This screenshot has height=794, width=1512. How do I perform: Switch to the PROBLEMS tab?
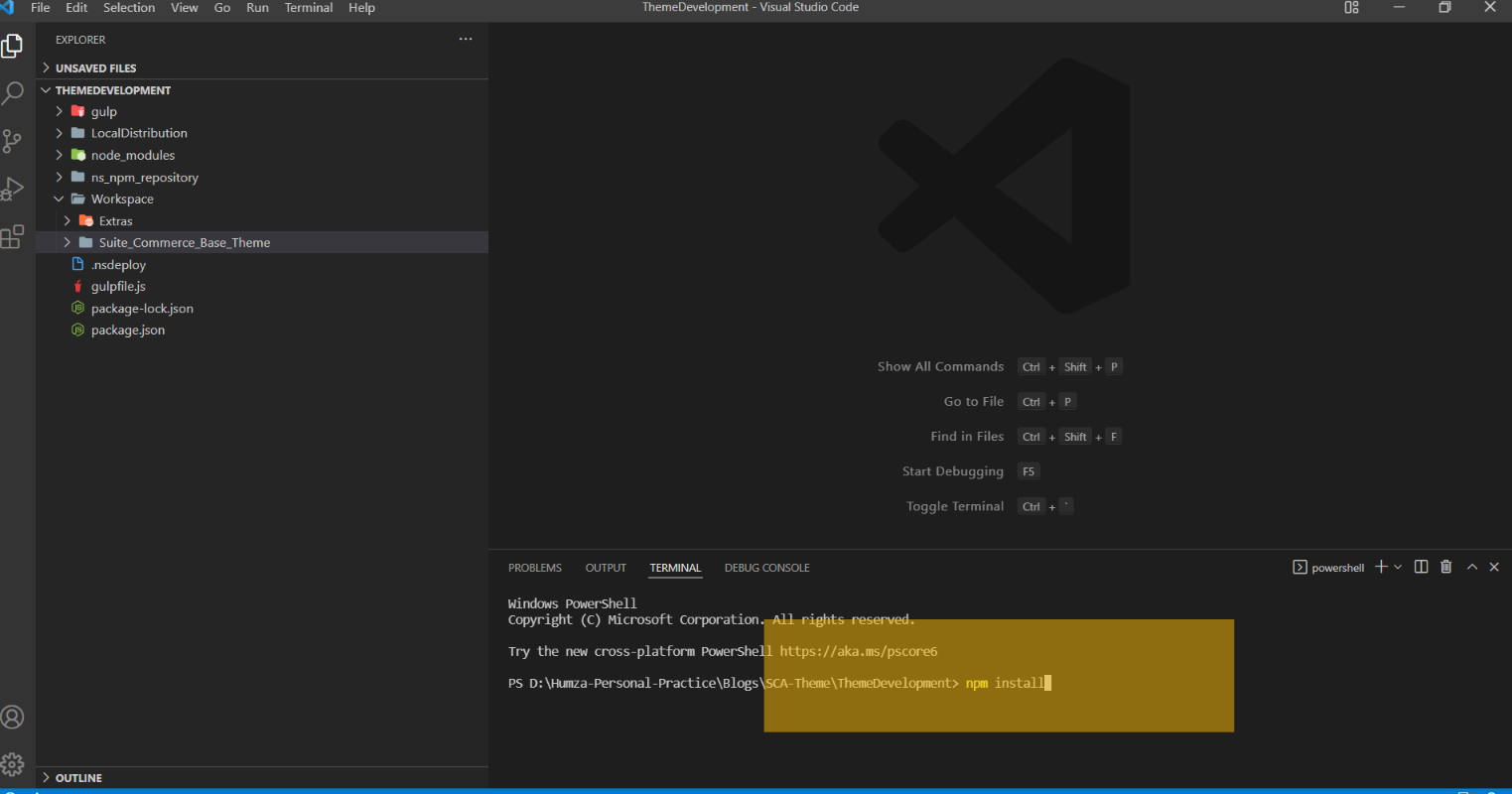534,568
